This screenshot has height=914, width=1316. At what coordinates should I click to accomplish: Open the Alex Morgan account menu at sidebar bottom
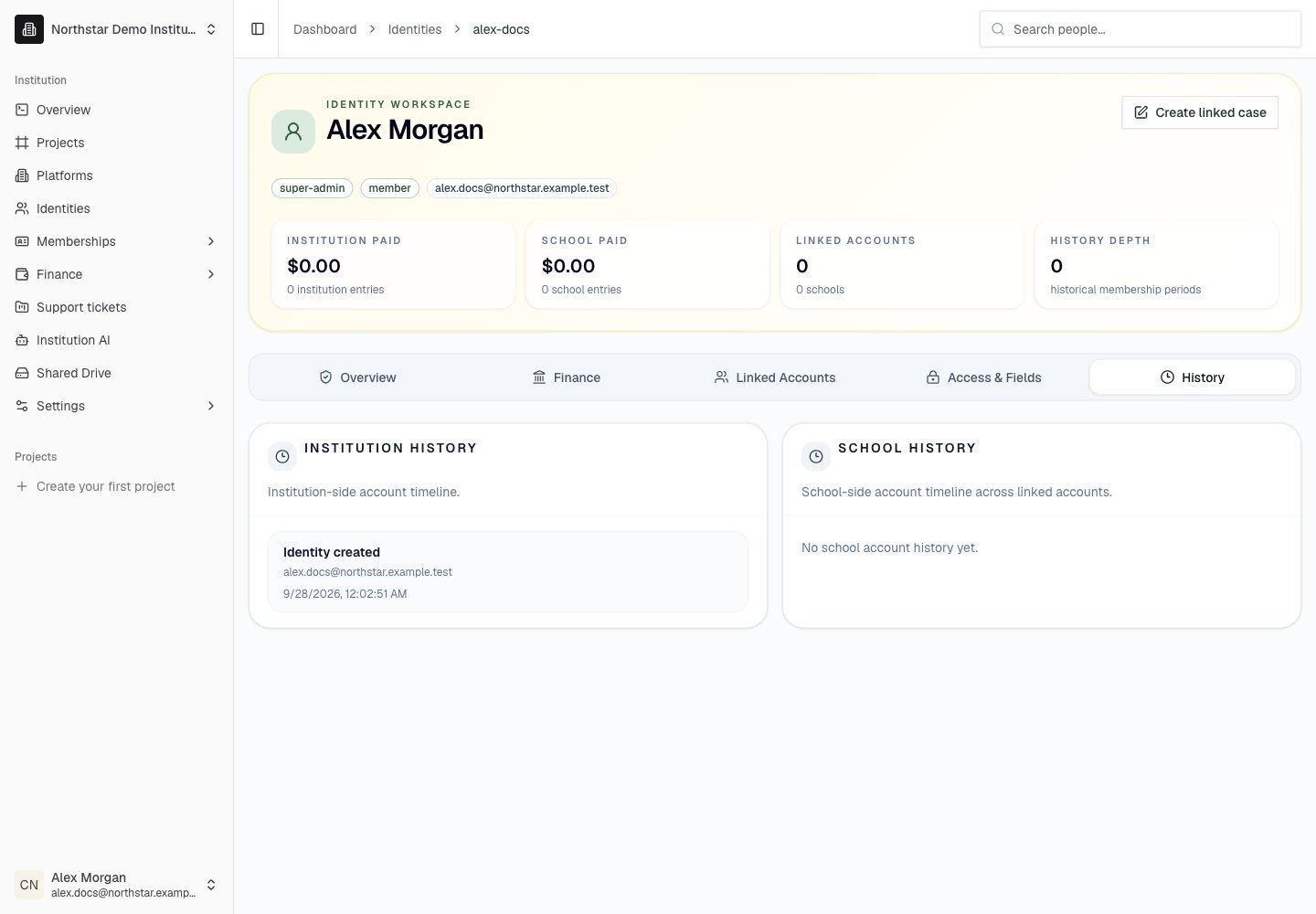coord(117,885)
